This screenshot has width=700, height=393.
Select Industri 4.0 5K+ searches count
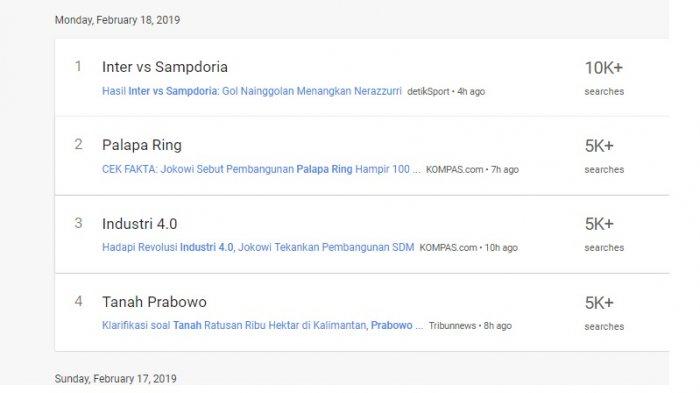tap(604, 234)
